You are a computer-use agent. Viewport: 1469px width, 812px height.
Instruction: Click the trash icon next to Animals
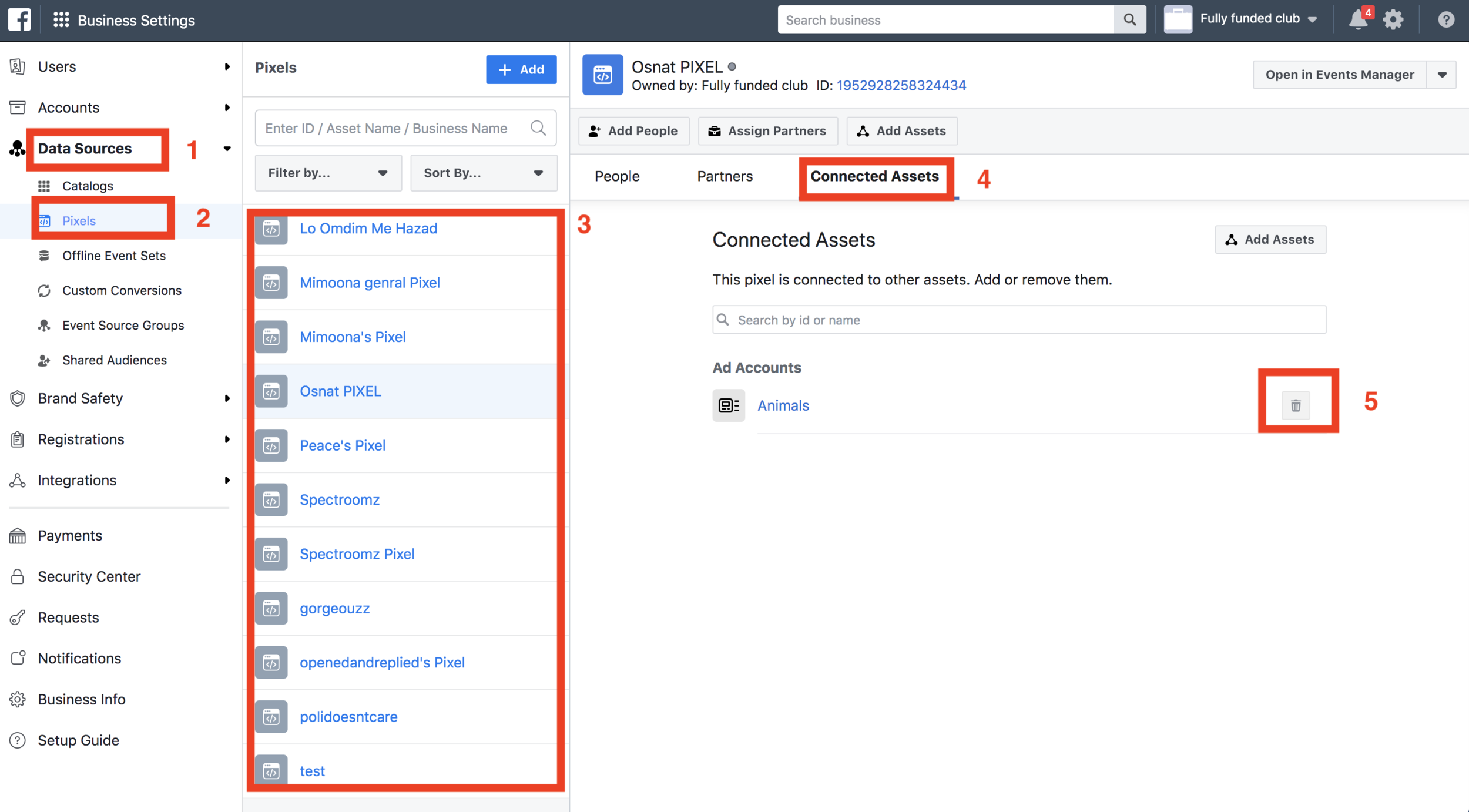pyautogui.click(x=1295, y=405)
